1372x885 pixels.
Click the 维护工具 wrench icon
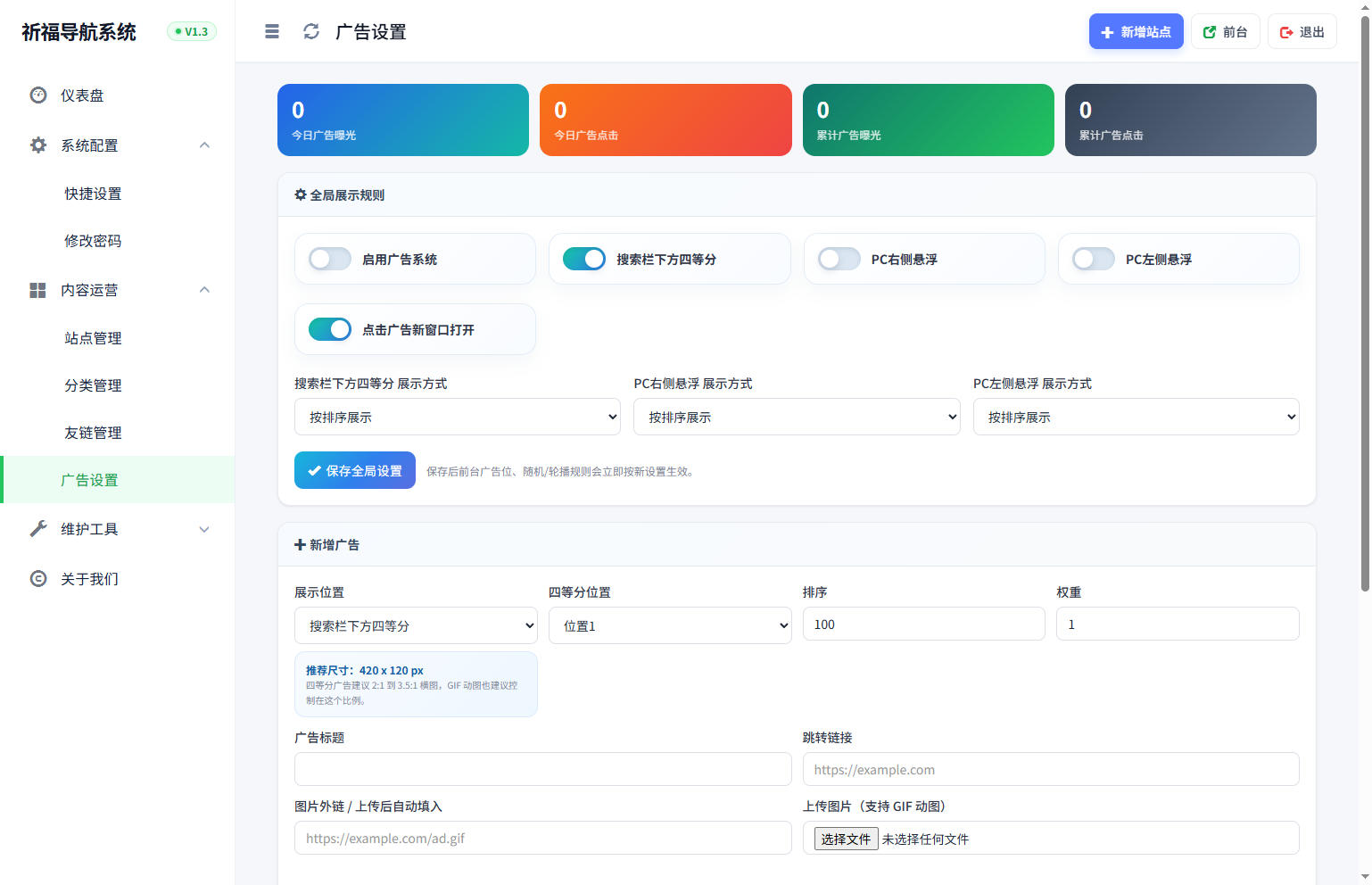(38, 529)
